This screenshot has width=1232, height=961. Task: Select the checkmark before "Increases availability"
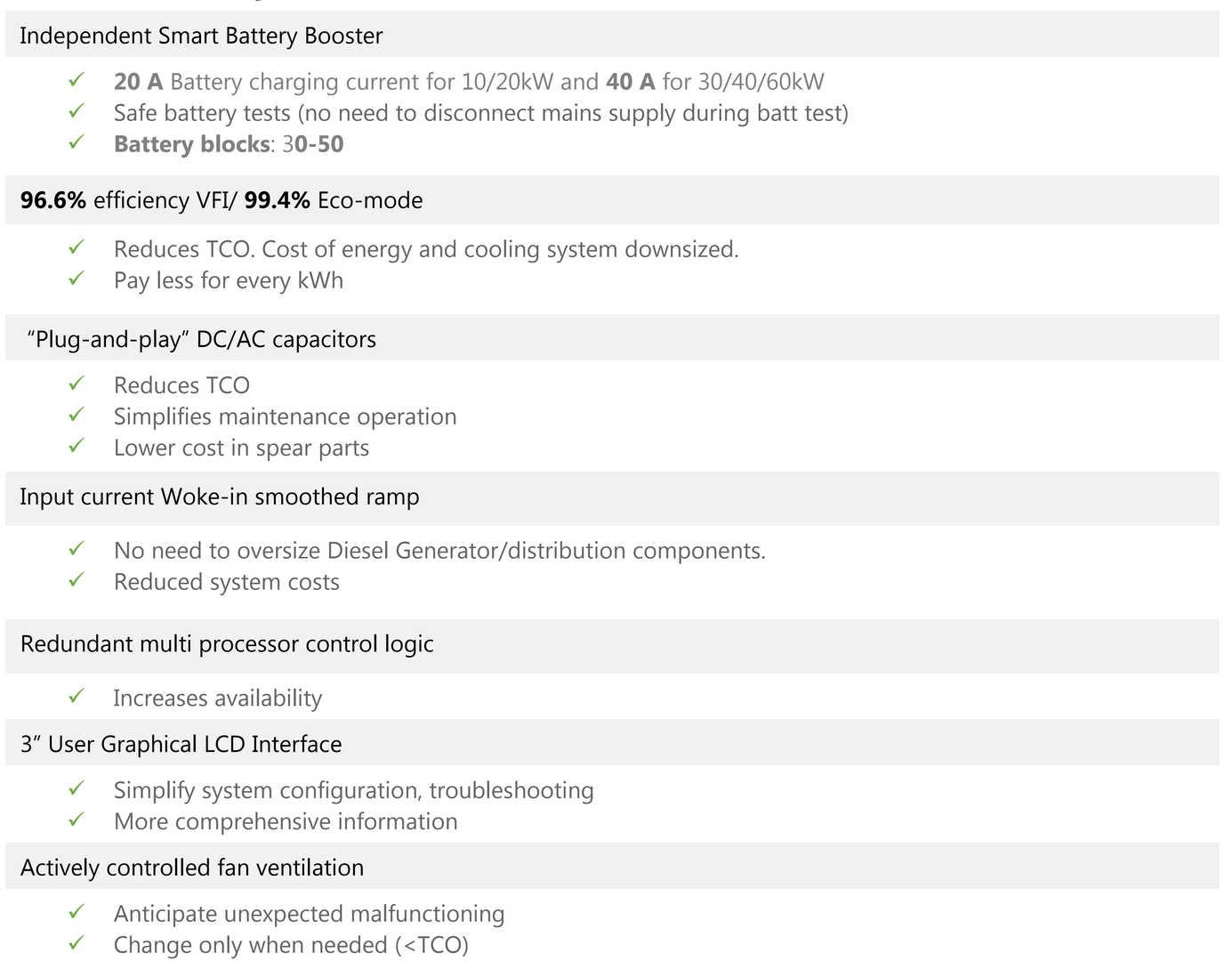point(76,697)
